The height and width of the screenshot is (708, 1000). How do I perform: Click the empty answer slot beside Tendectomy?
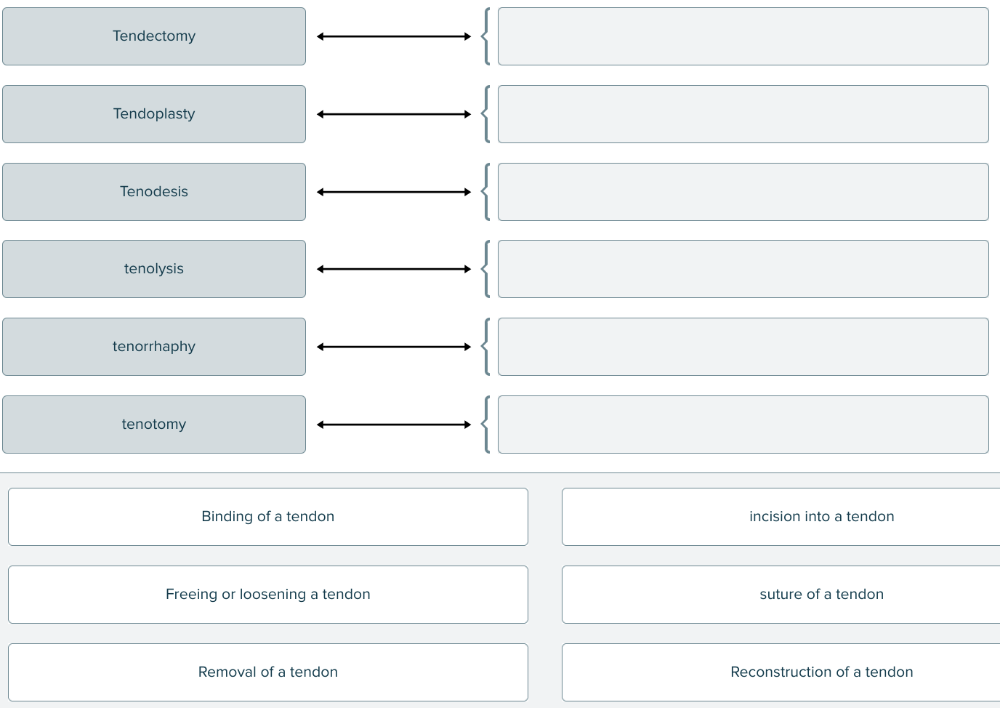pos(743,37)
